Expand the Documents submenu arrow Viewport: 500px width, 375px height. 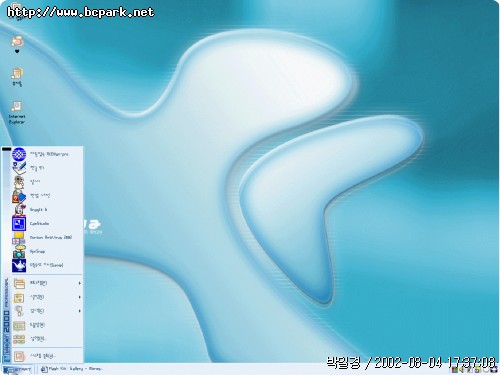(79, 297)
